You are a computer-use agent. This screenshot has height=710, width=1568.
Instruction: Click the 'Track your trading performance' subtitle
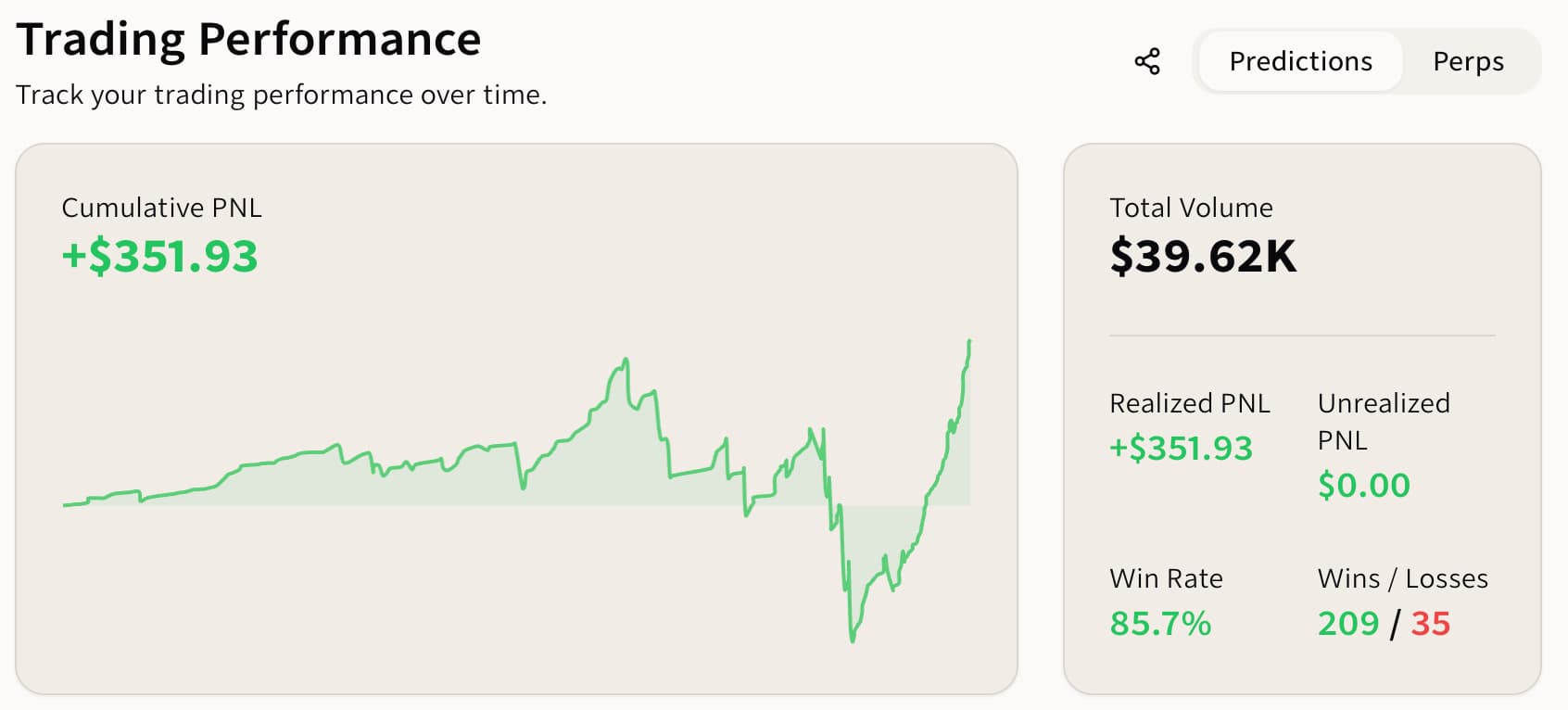pyautogui.click(x=281, y=95)
